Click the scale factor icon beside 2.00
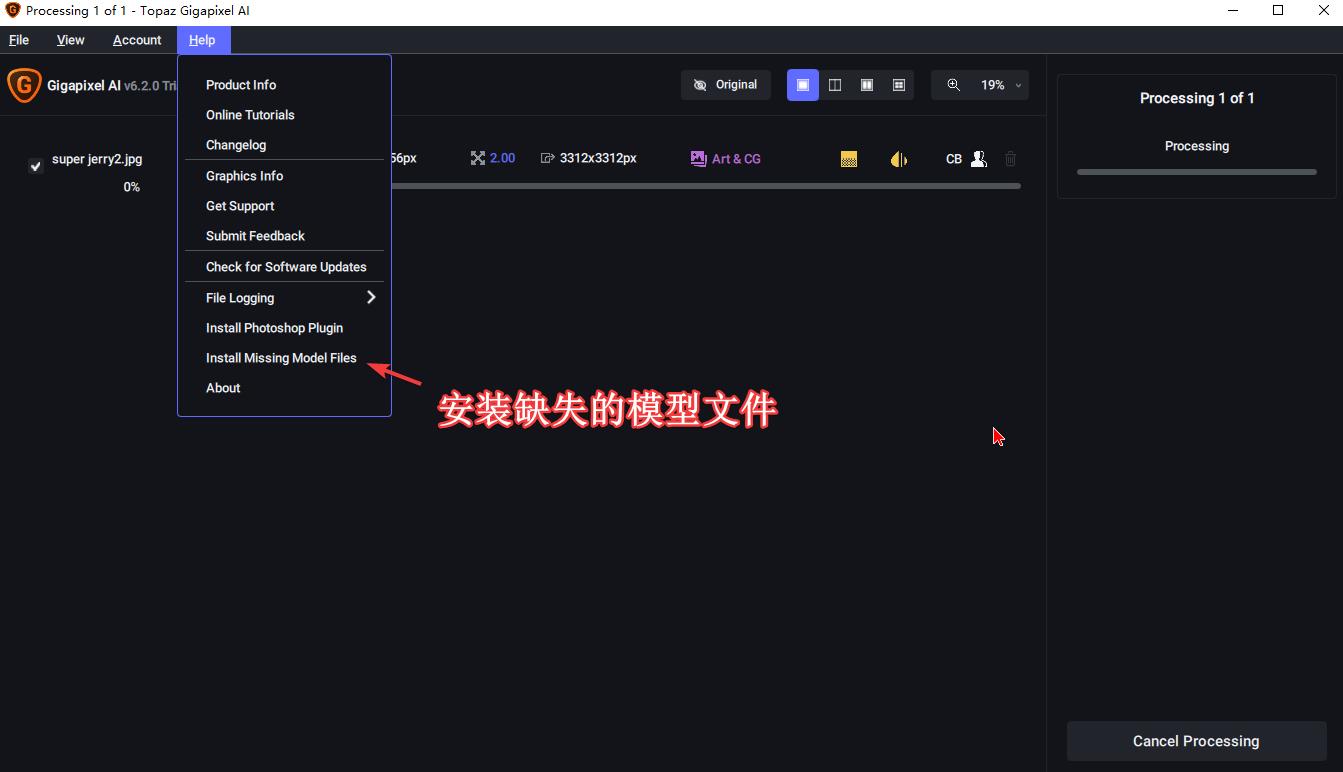The width and height of the screenshot is (1343, 772). click(x=478, y=158)
